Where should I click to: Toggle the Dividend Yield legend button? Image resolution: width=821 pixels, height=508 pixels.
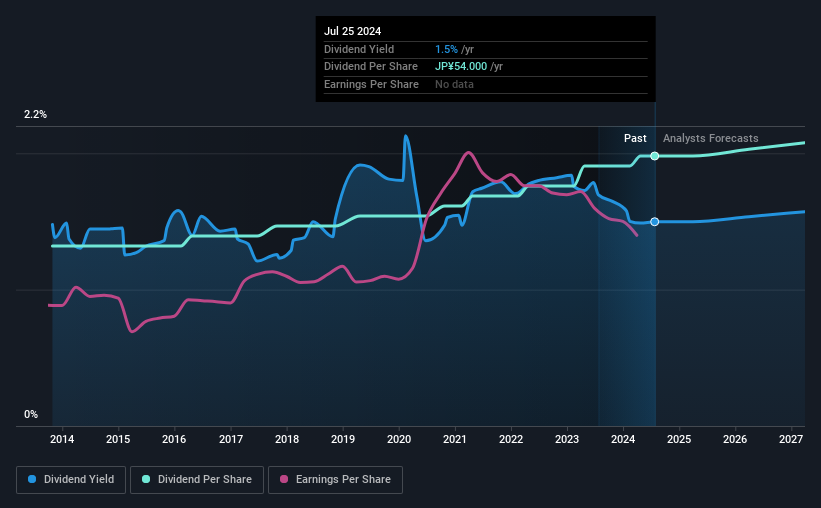[x=71, y=480]
